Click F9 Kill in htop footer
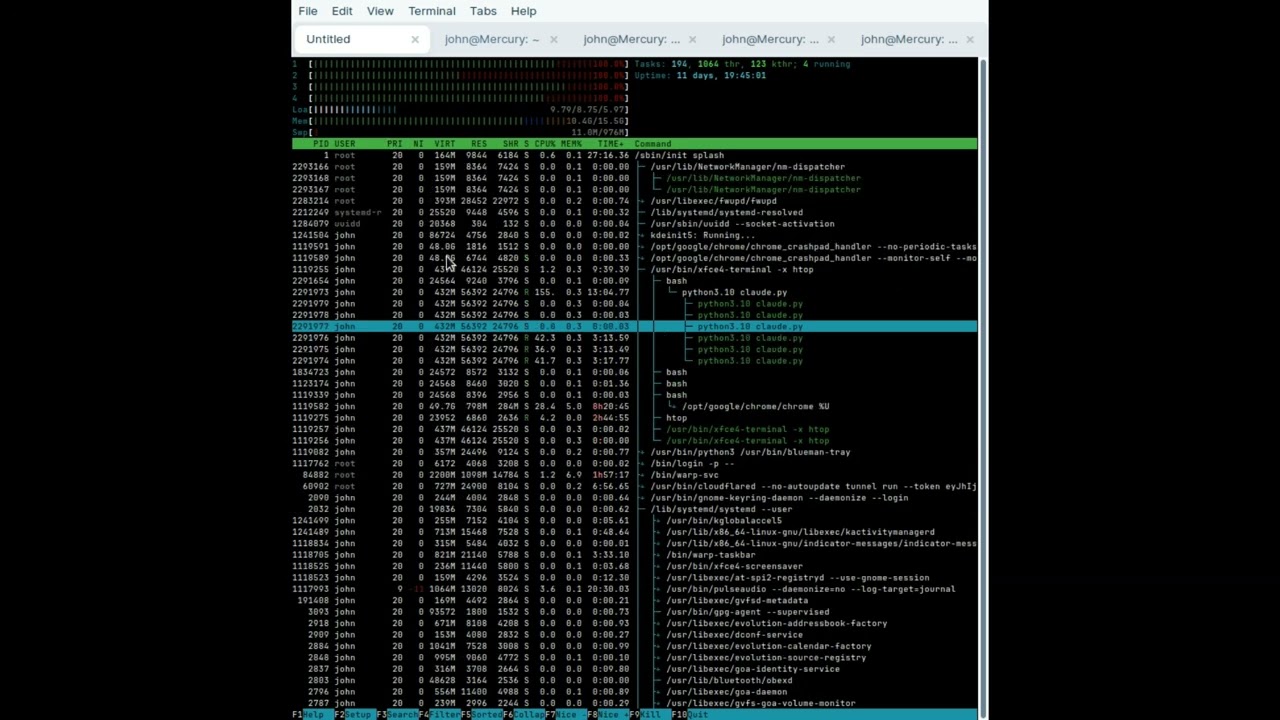 click(x=649, y=714)
